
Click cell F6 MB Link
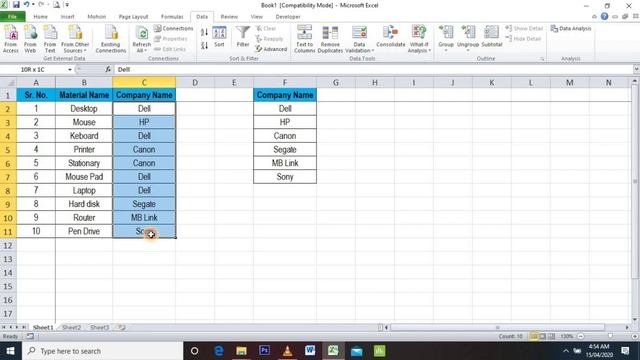point(284,163)
